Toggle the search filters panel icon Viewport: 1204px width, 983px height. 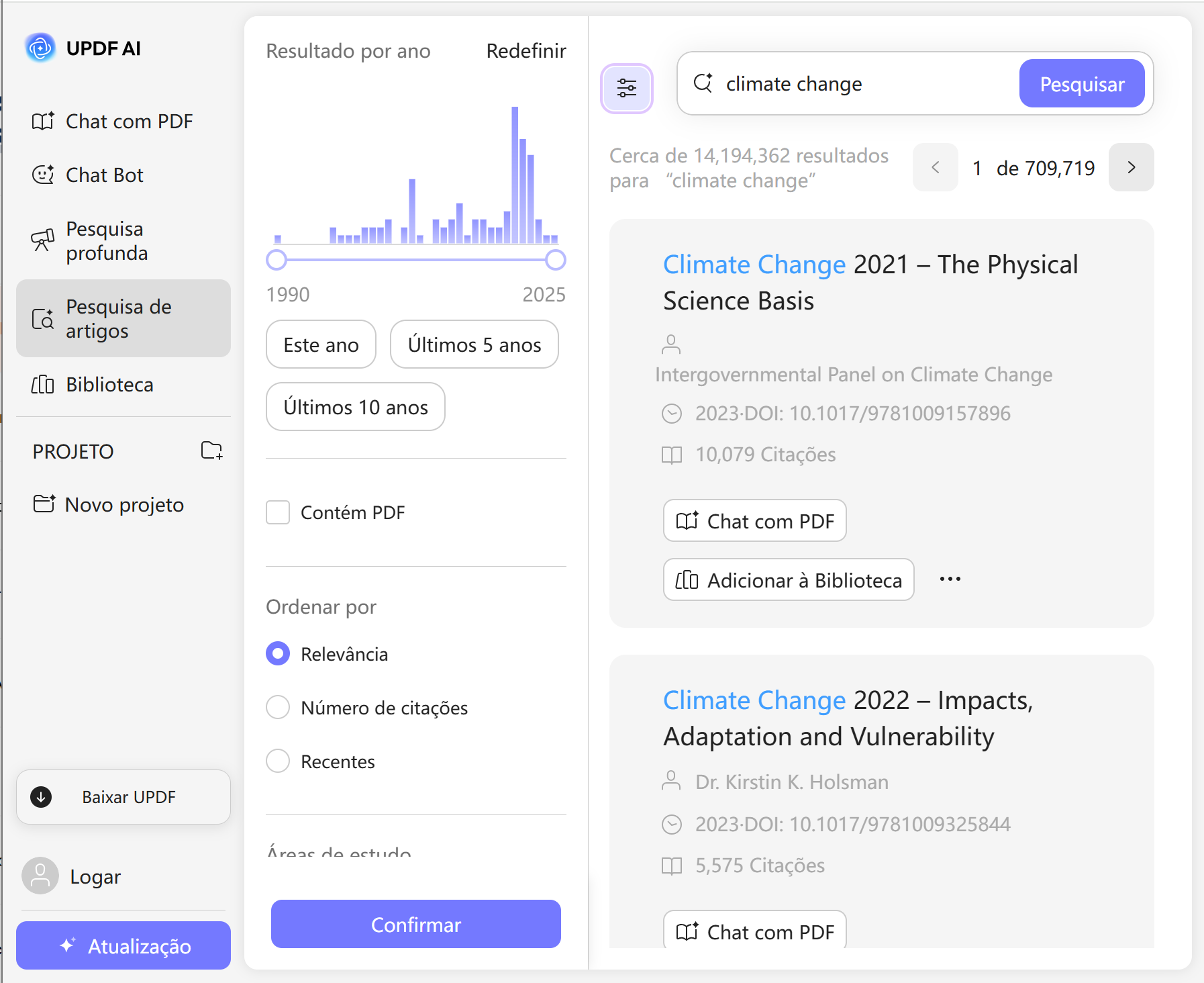tap(626, 88)
